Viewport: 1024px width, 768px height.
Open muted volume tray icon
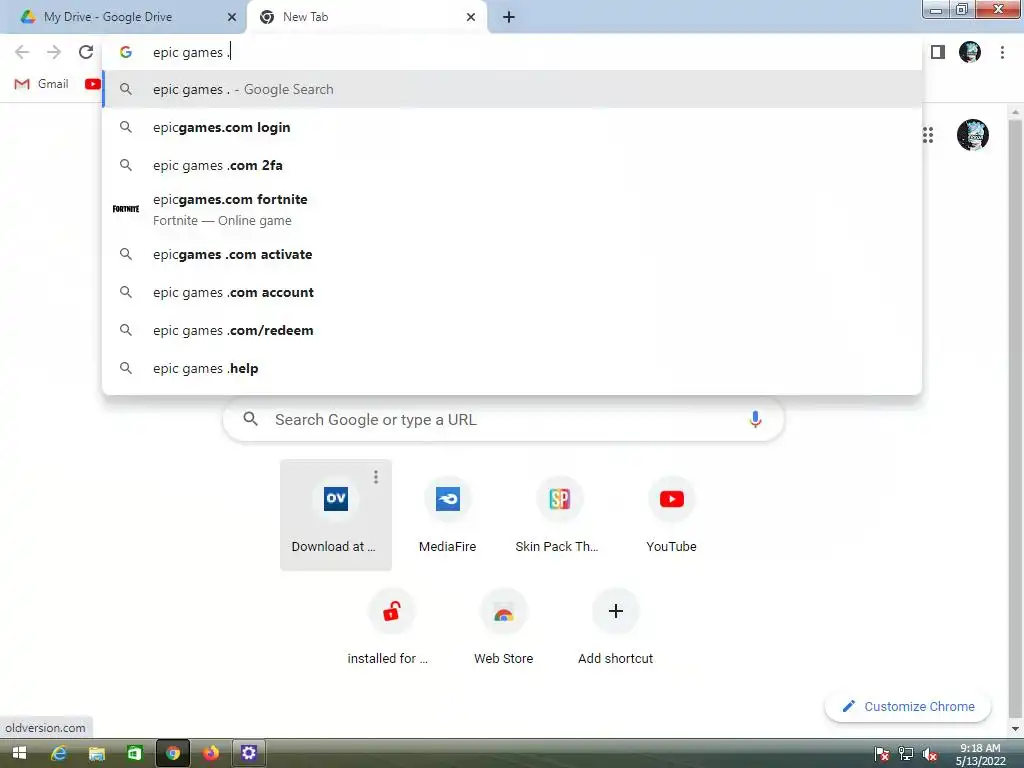(x=930, y=754)
